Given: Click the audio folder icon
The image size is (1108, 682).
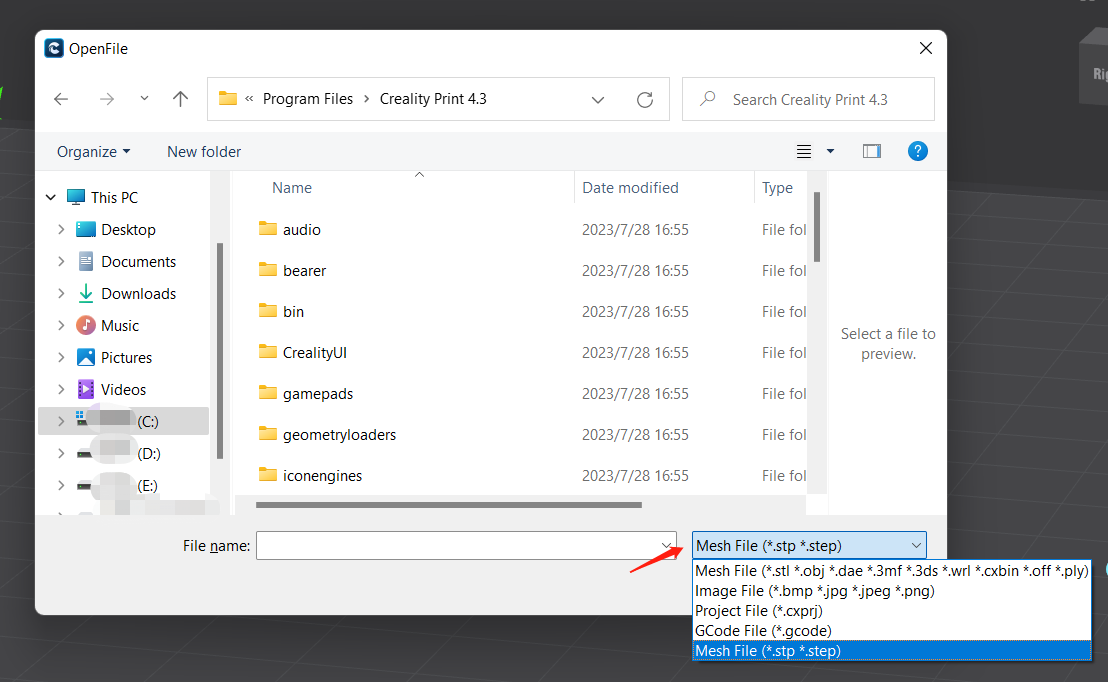Looking at the screenshot, I should tap(268, 228).
